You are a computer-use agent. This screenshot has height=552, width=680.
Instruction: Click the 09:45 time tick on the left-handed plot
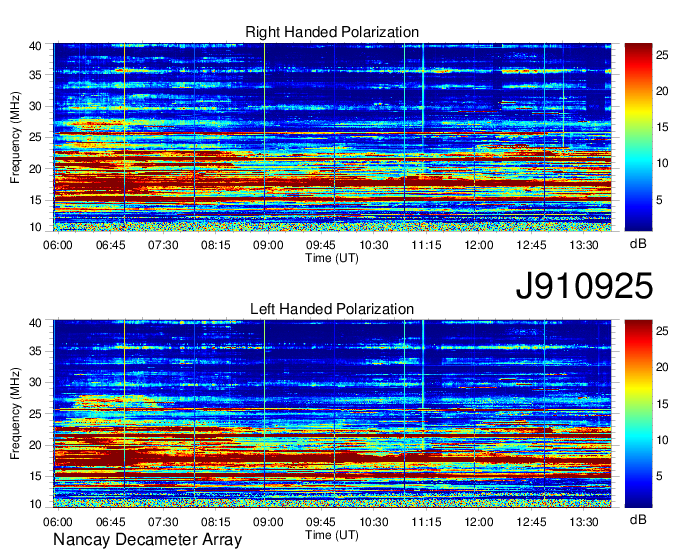point(321,522)
